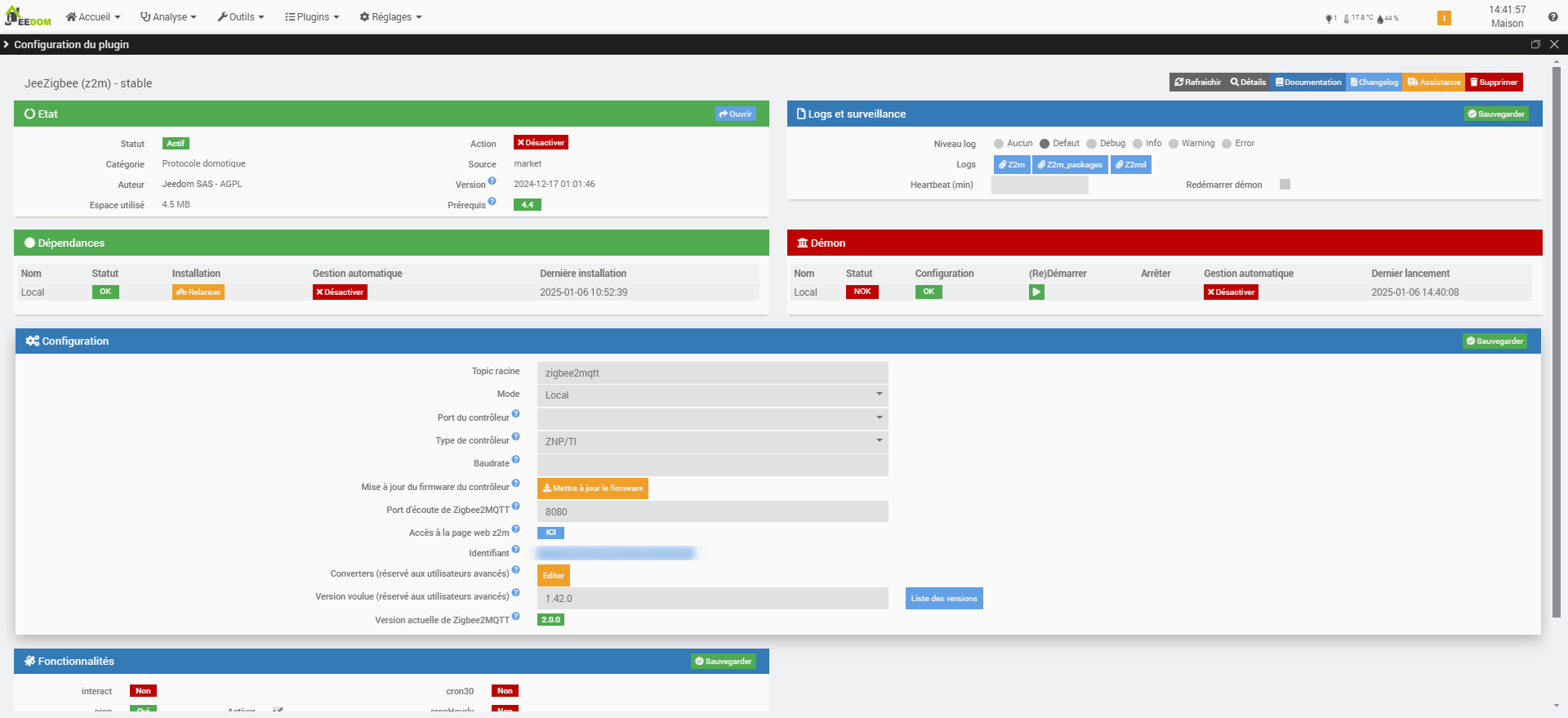The image size is (1568, 718).
Task: Click the help icon next to Version
Action: pos(492,181)
